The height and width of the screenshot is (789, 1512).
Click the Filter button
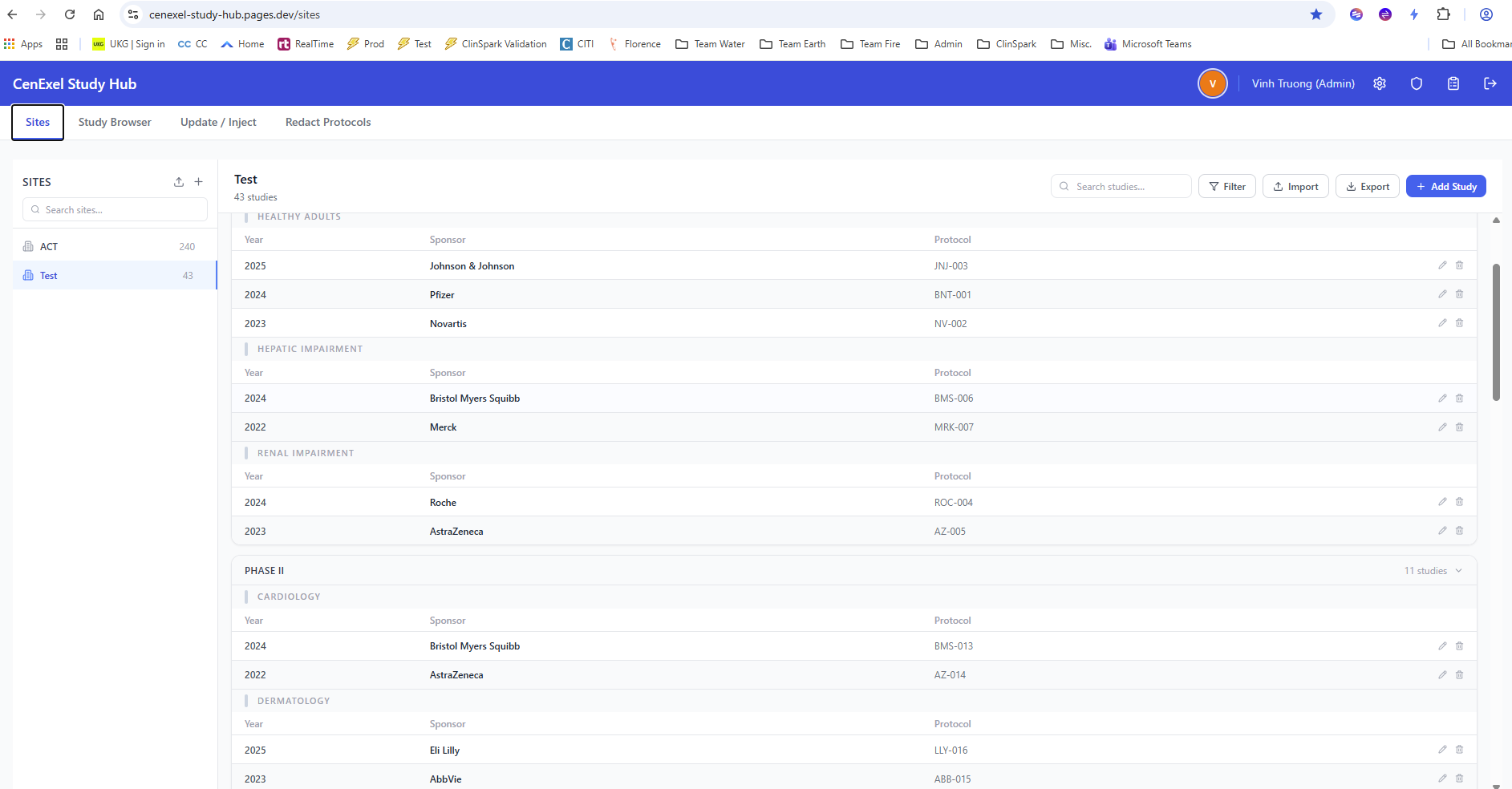[x=1227, y=186]
